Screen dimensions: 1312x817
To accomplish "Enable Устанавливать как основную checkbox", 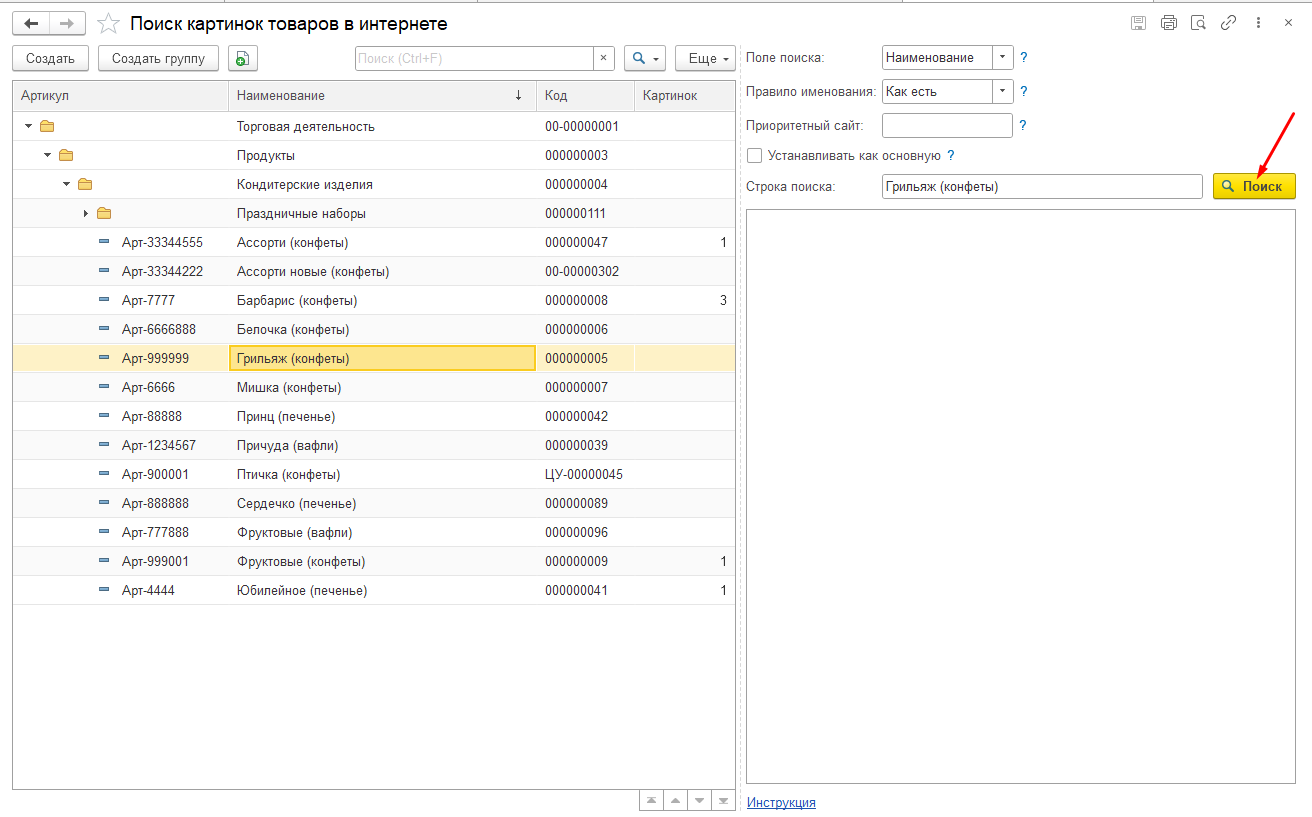I will [755, 155].
